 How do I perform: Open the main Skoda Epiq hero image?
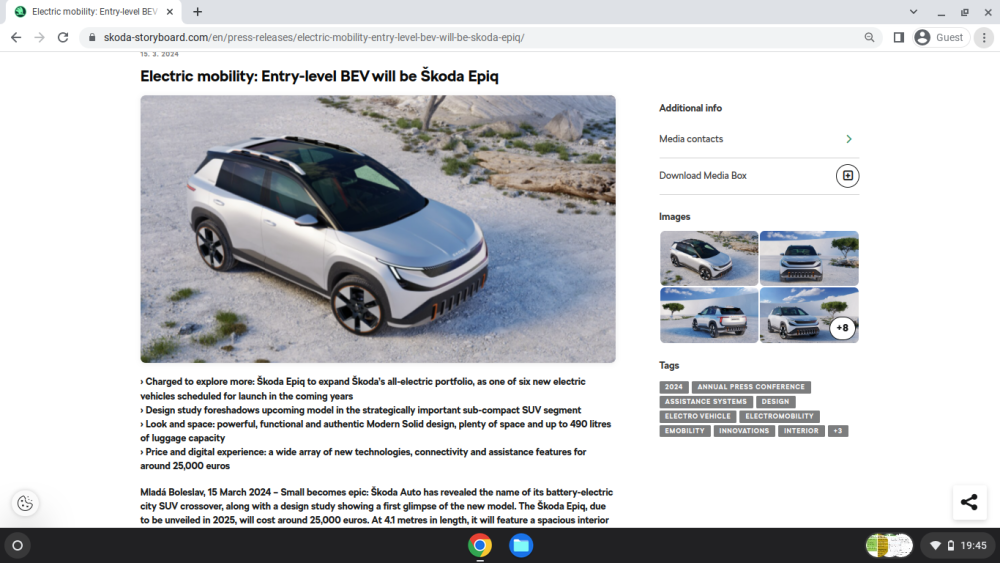tap(378, 229)
